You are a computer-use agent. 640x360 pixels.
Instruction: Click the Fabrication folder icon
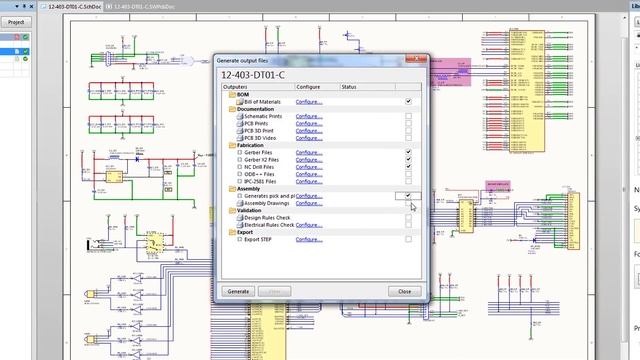click(232, 145)
